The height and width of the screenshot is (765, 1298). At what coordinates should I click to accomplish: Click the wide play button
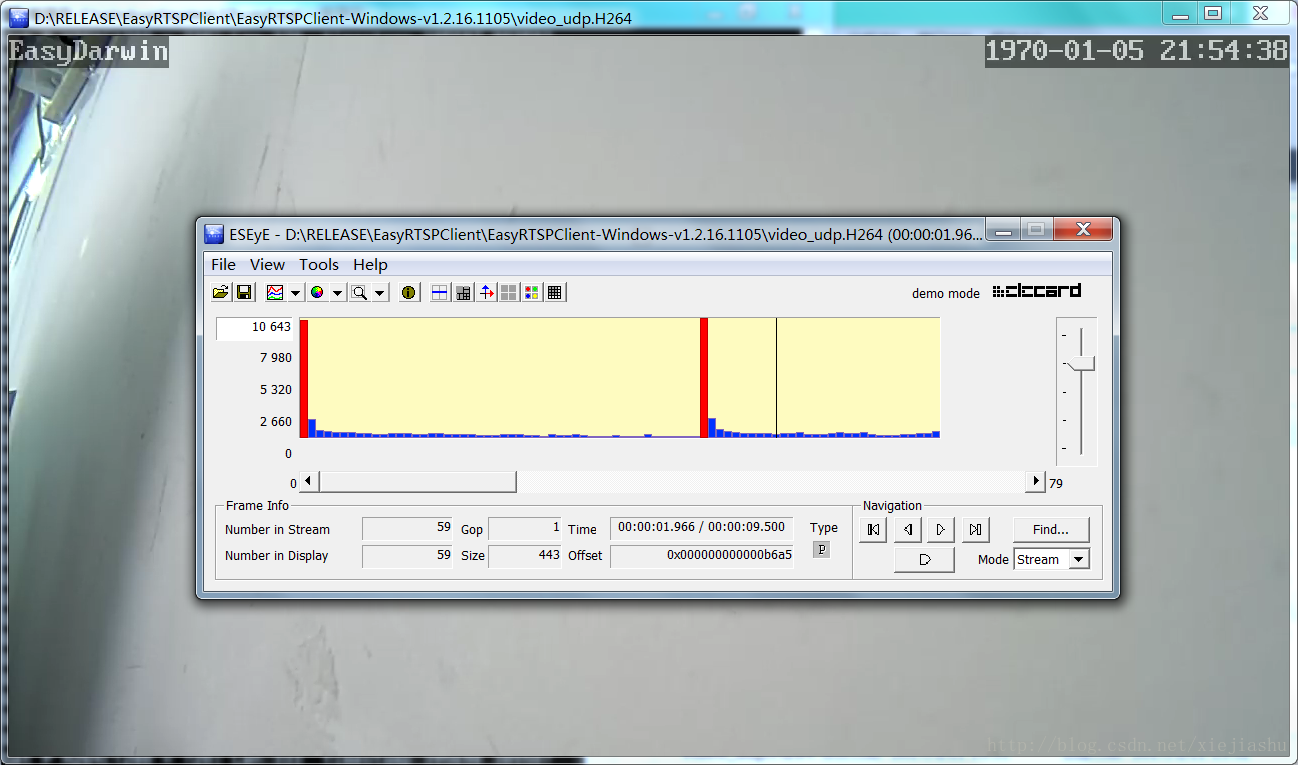coord(924,560)
